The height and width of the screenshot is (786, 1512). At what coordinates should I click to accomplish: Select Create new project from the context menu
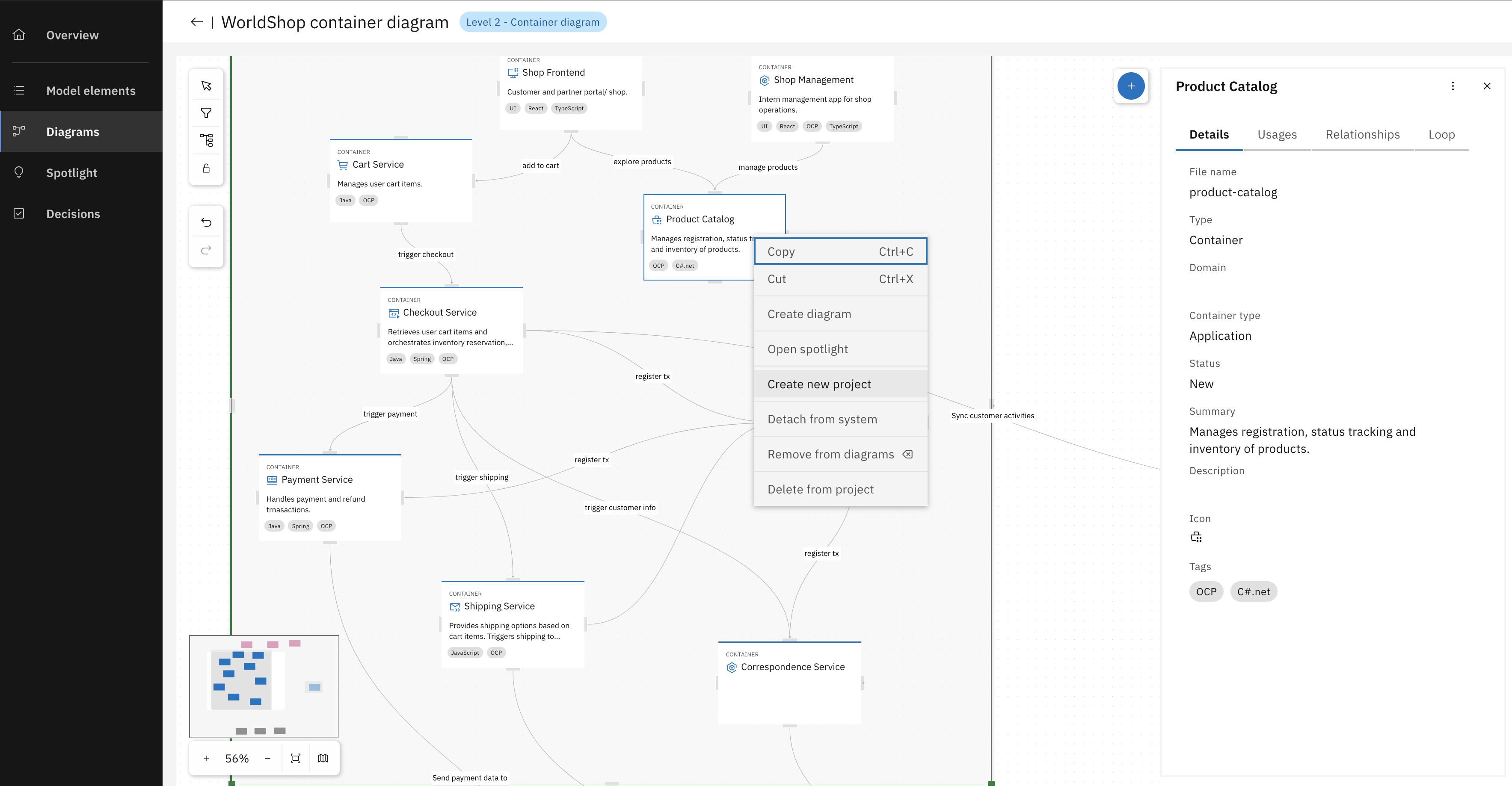[819, 384]
